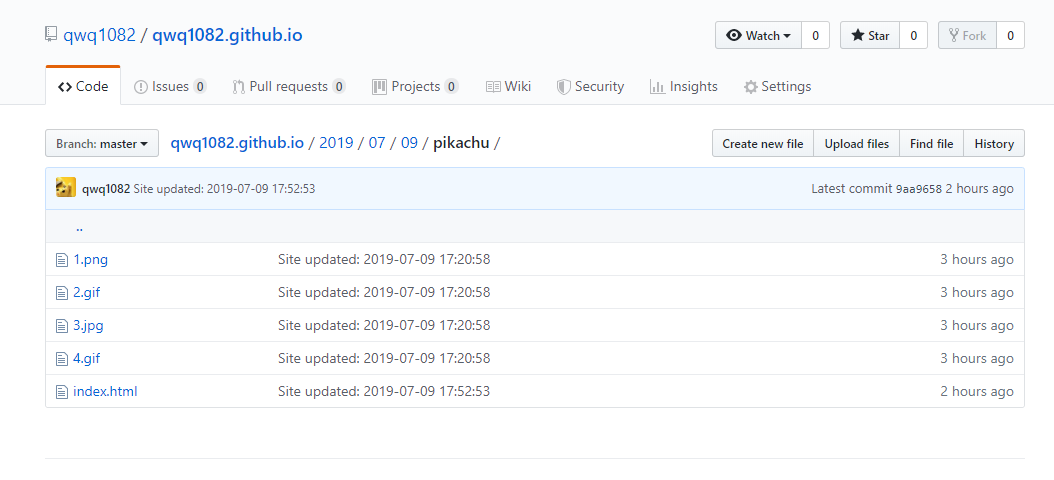Image resolution: width=1054 pixels, height=480 pixels.
Task: Switch to the Issues tab
Action: 170,87
